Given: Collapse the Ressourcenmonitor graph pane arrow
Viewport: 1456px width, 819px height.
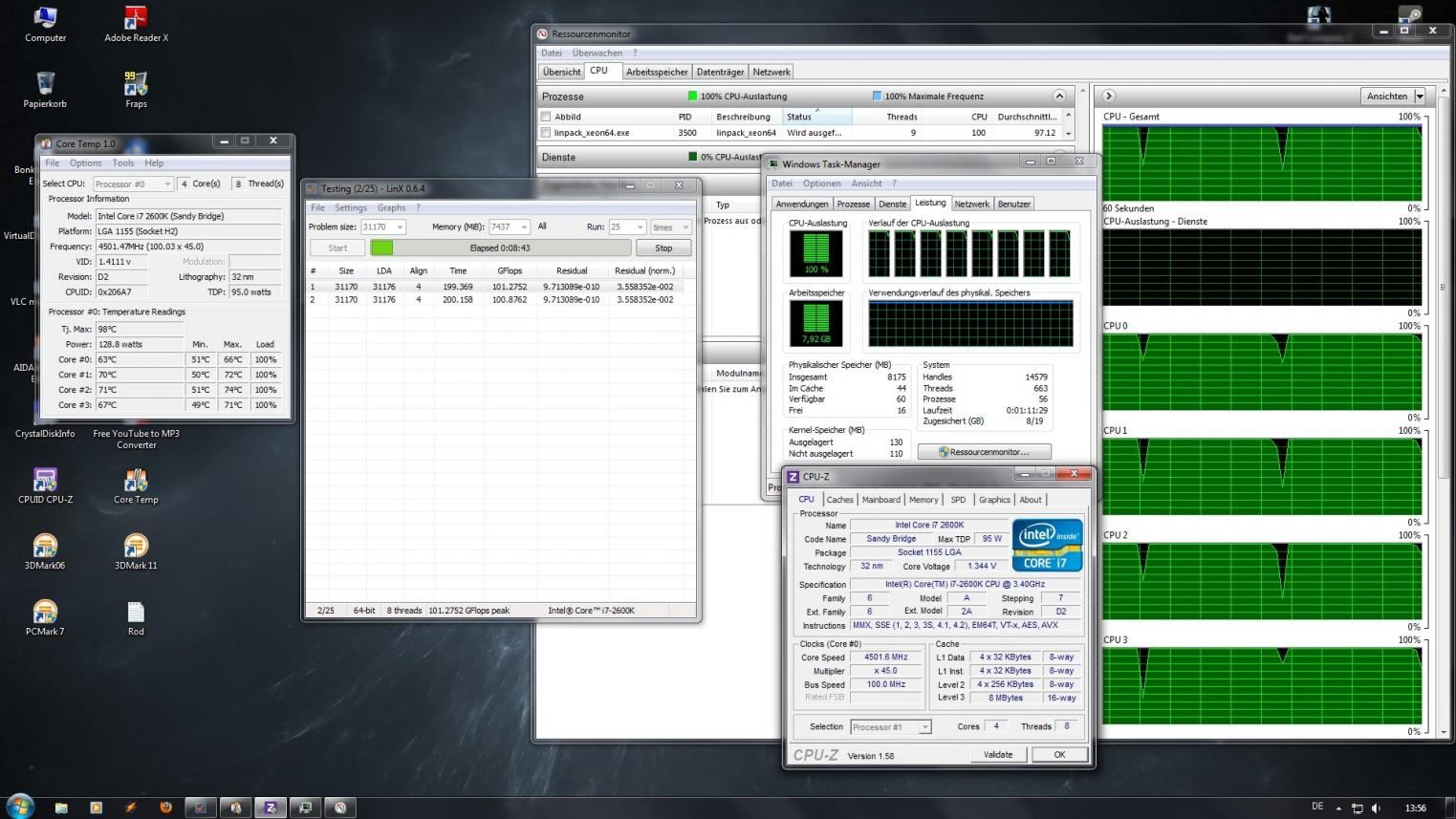Looking at the screenshot, I should click(1109, 96).
